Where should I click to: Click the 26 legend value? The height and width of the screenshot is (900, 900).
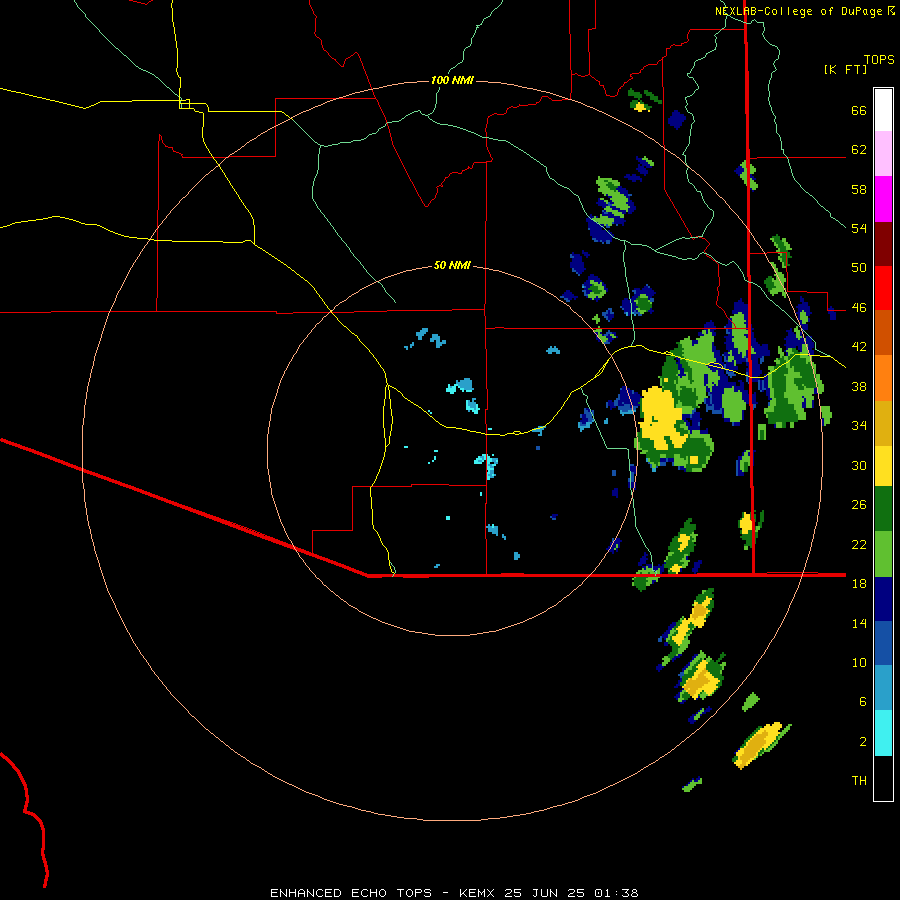click(x=859, y=505)
